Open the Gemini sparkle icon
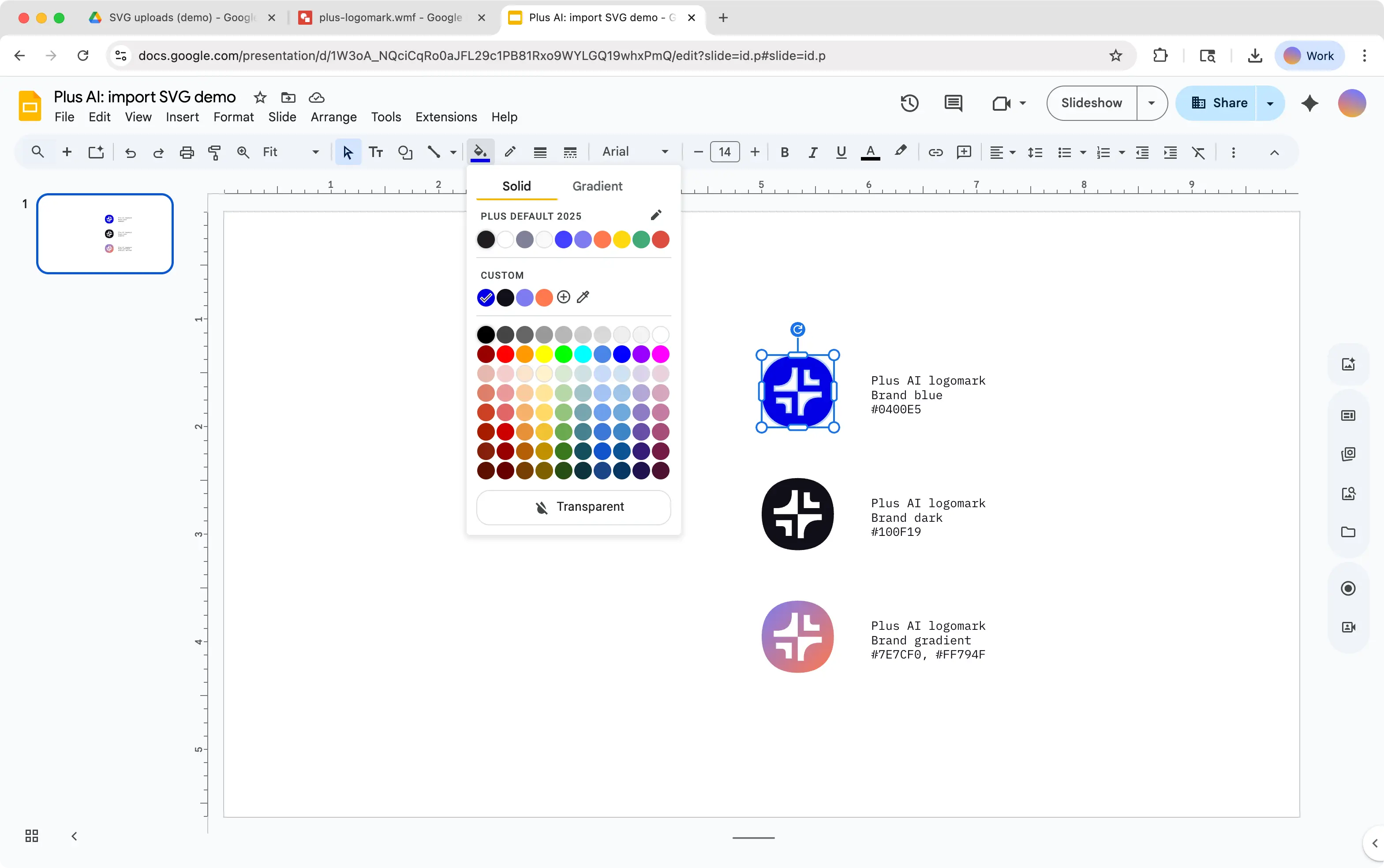 (1309, 103)
